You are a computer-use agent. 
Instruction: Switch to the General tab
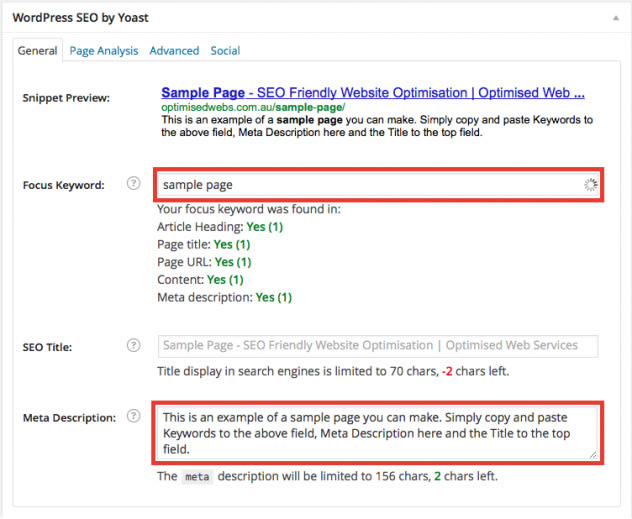click(x=38, y=51)
